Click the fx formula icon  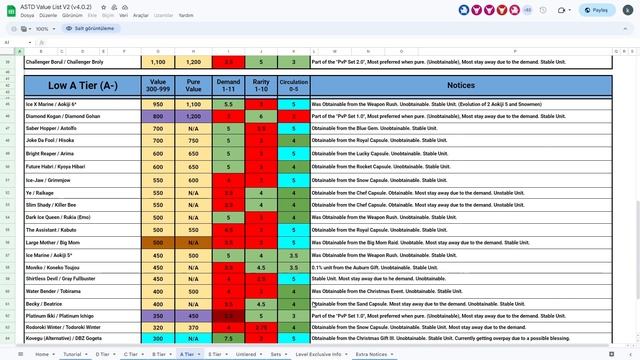41,42
